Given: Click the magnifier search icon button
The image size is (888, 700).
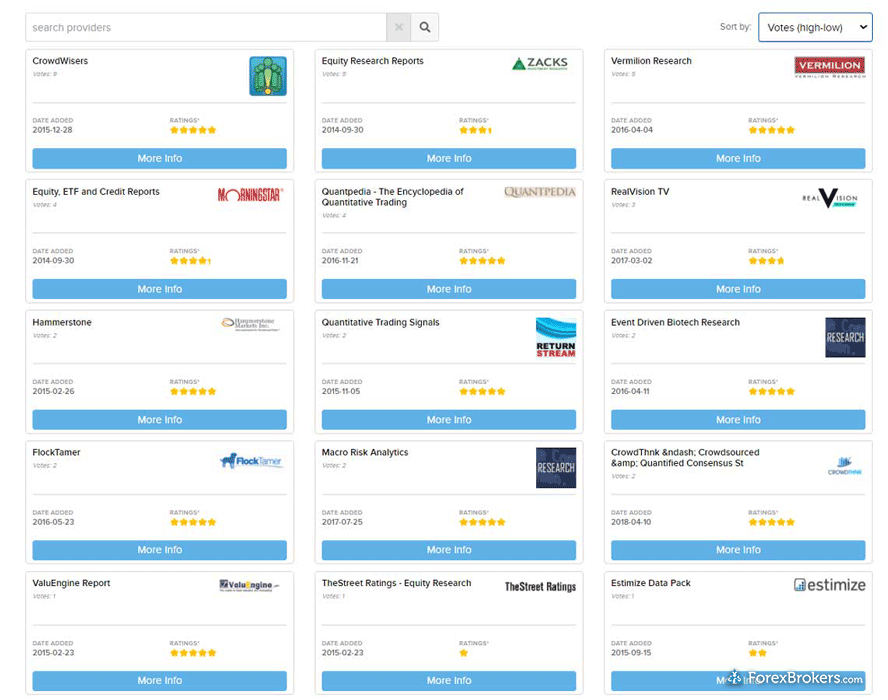Looking at the screenshot, I should (x=425, y=28).
